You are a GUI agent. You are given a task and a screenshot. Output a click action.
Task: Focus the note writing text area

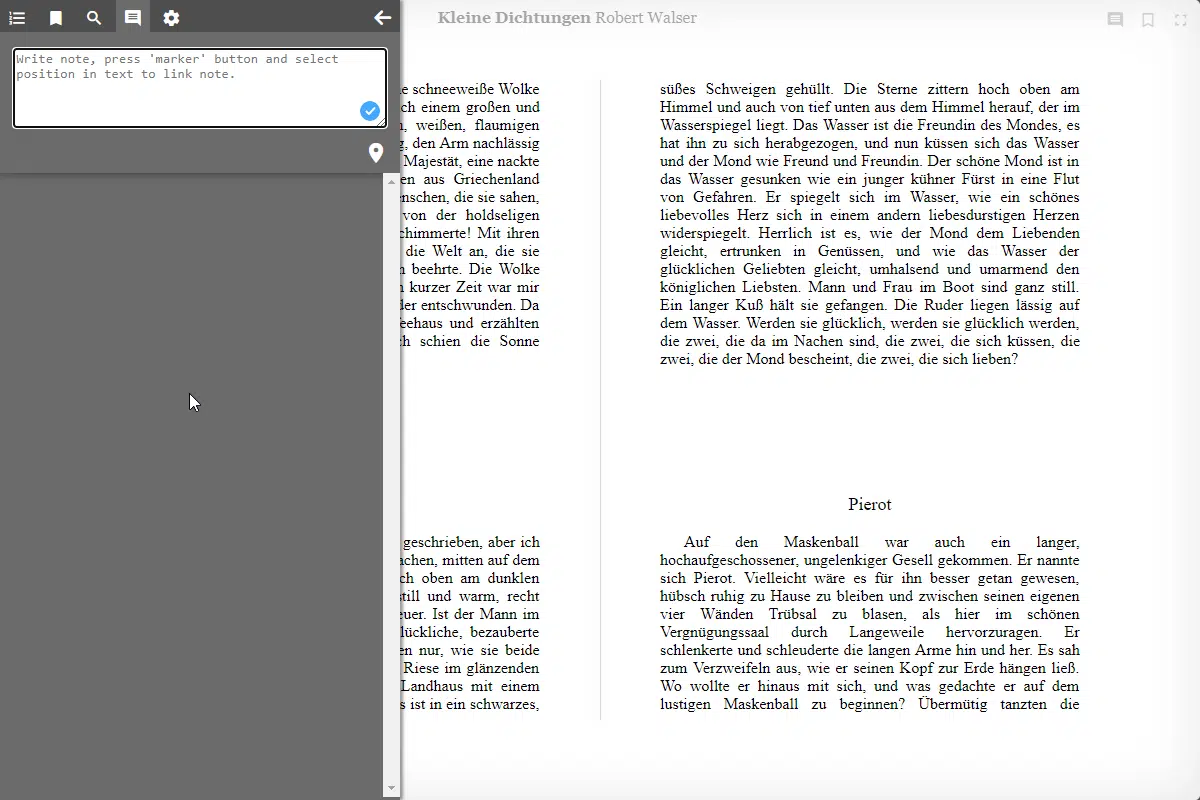pos(200,88)
